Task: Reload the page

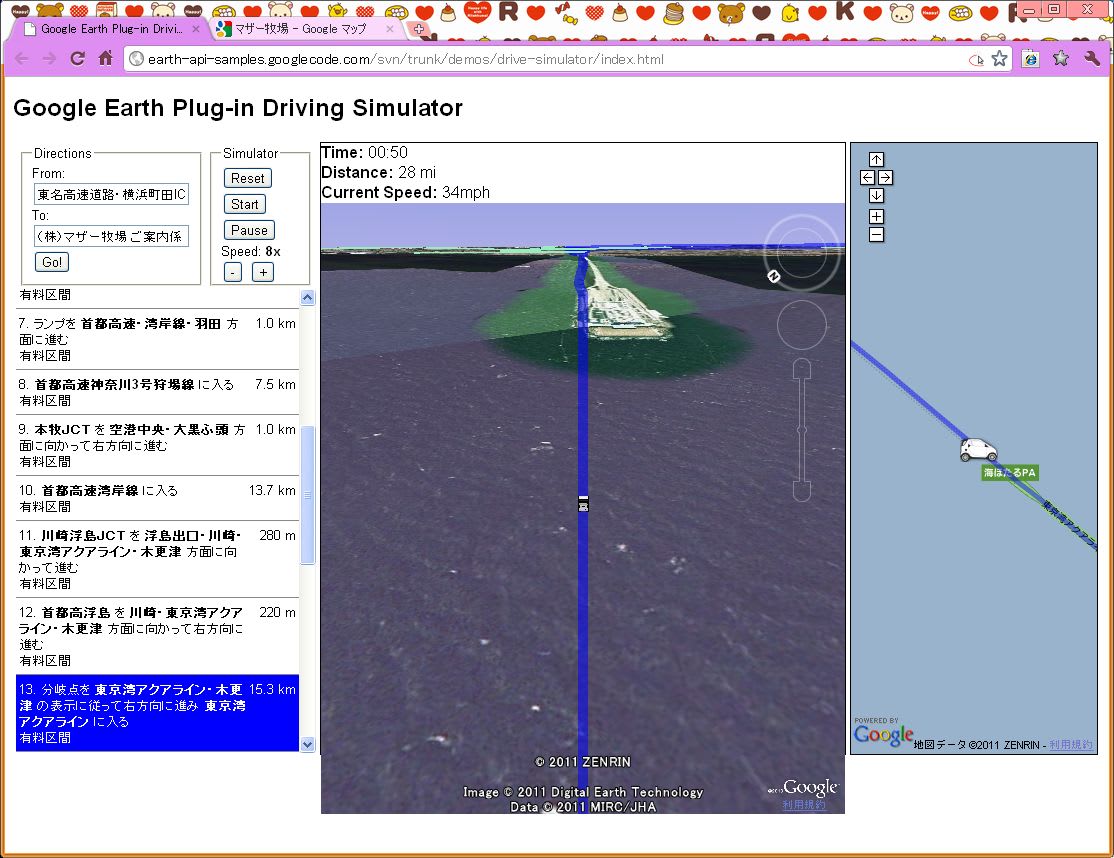Action: [x=77, y=59]
